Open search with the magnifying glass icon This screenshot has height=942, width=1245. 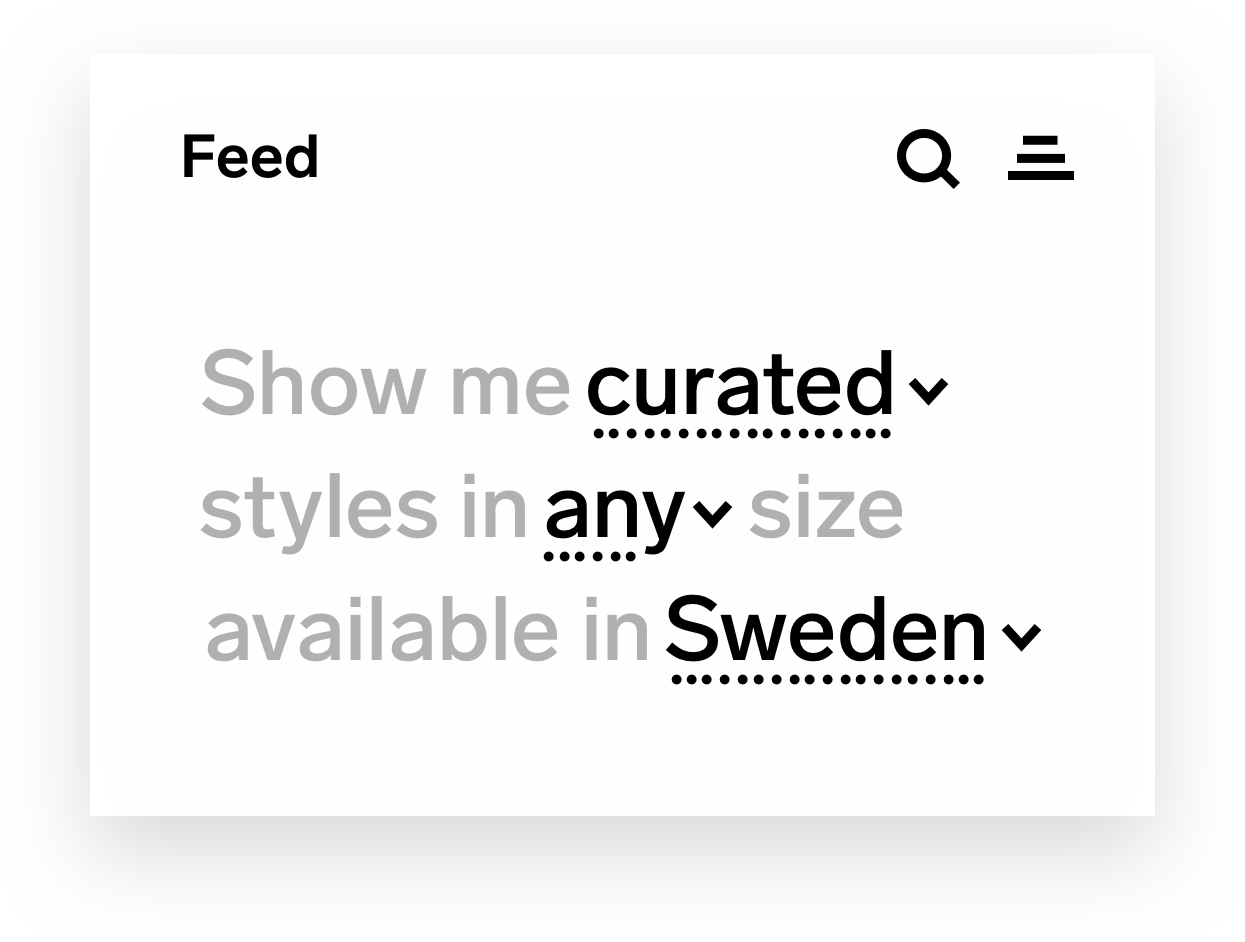(927, 158)
